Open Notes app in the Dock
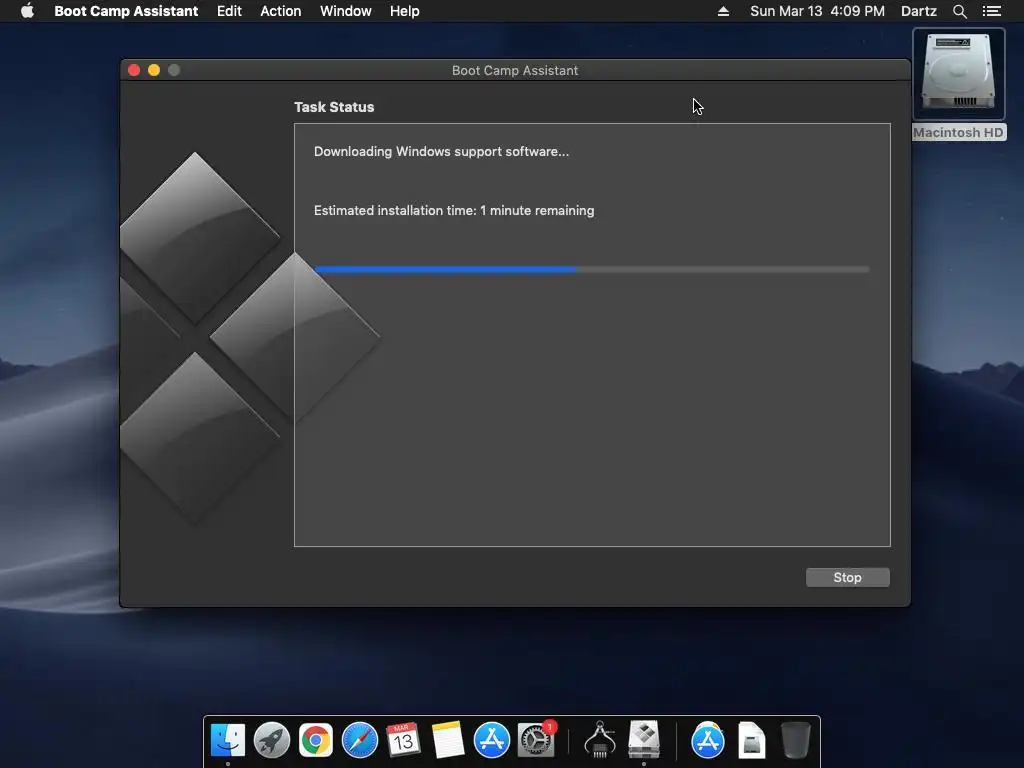This screenshot has height=768, width=1024. pyautogui.click(x=447, y=740)
